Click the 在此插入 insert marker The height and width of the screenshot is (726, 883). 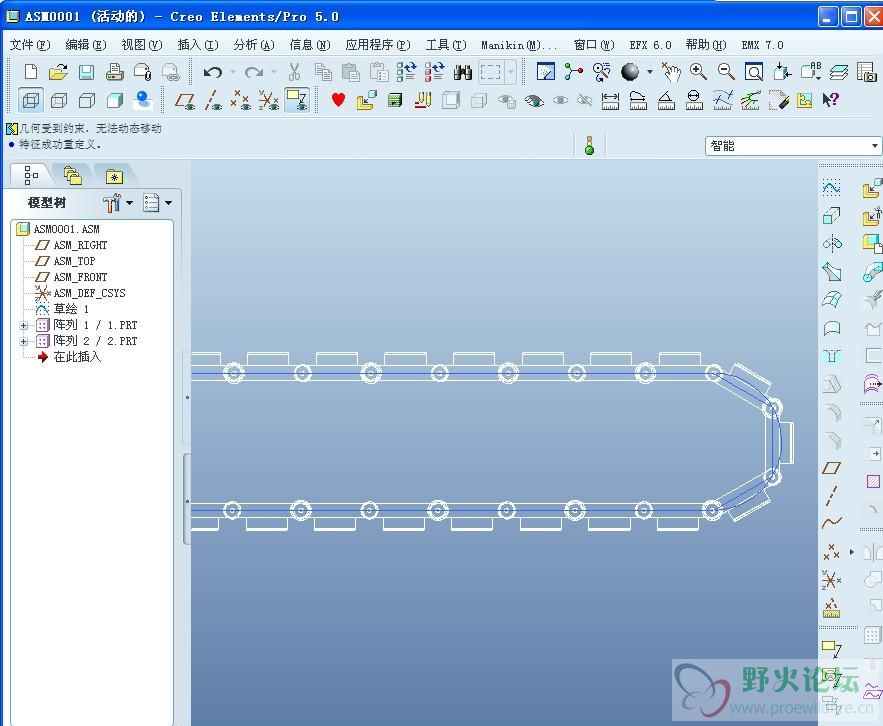click(x=77, y=357)
